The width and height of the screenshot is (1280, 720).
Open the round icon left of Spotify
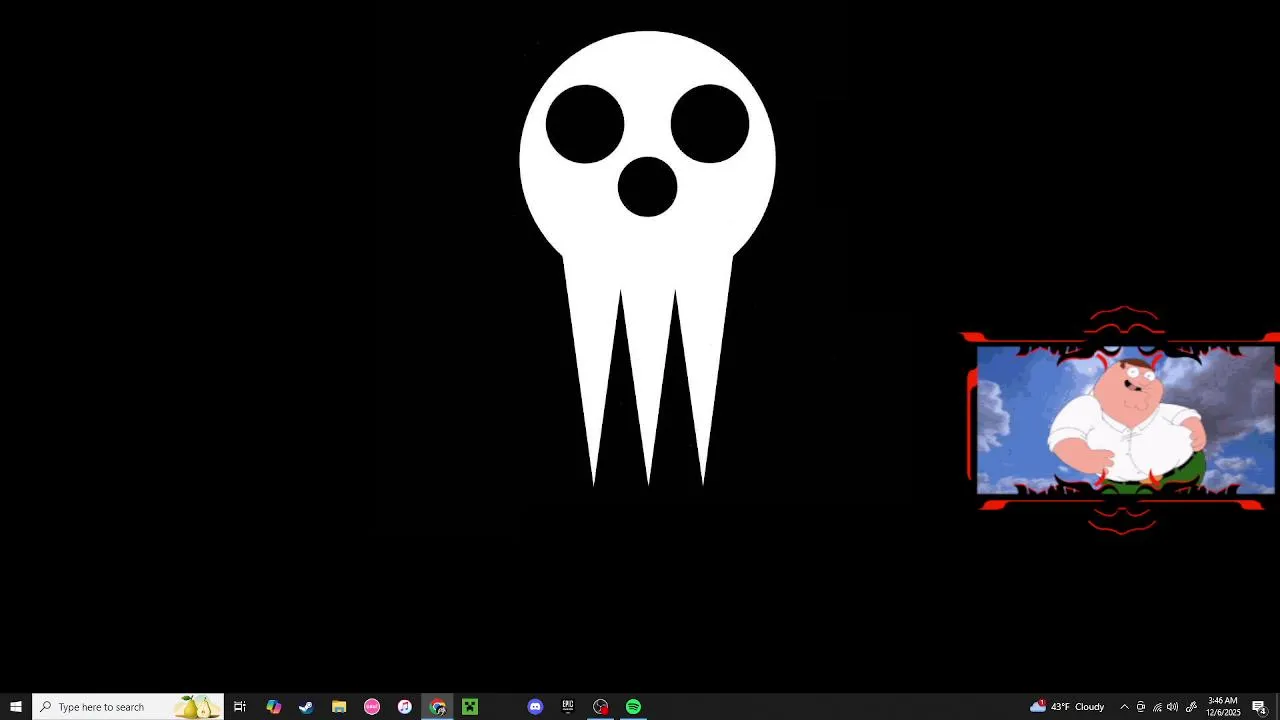click(601, 707)
